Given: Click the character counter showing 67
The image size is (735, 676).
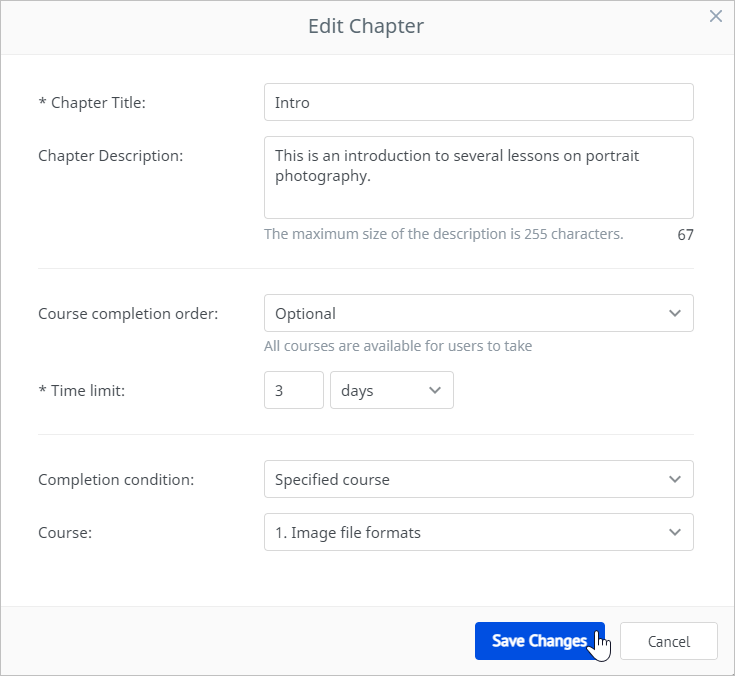Looking at the screenshot, I should click(685, 235).
